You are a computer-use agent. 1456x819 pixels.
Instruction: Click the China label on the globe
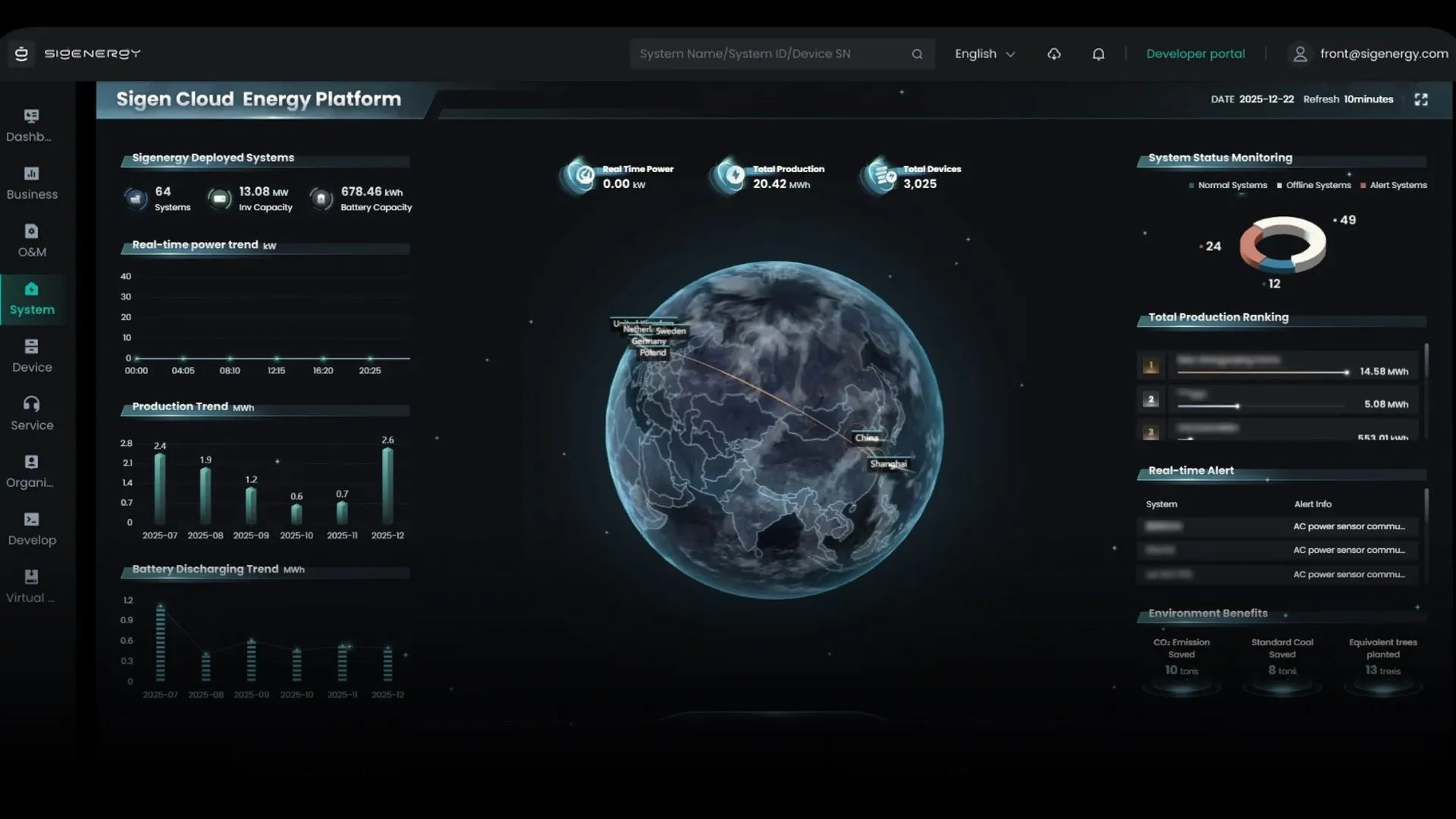[x=866, y=438]
